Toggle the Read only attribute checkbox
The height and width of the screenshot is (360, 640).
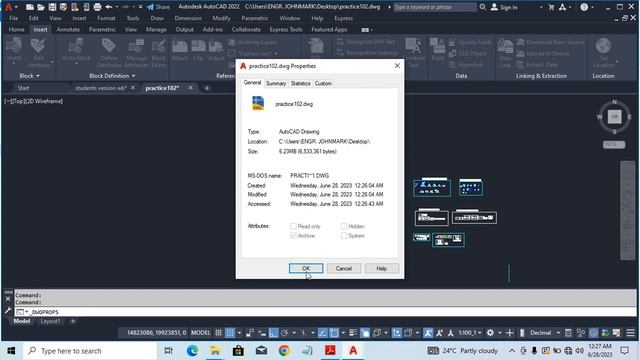(293, 226)
